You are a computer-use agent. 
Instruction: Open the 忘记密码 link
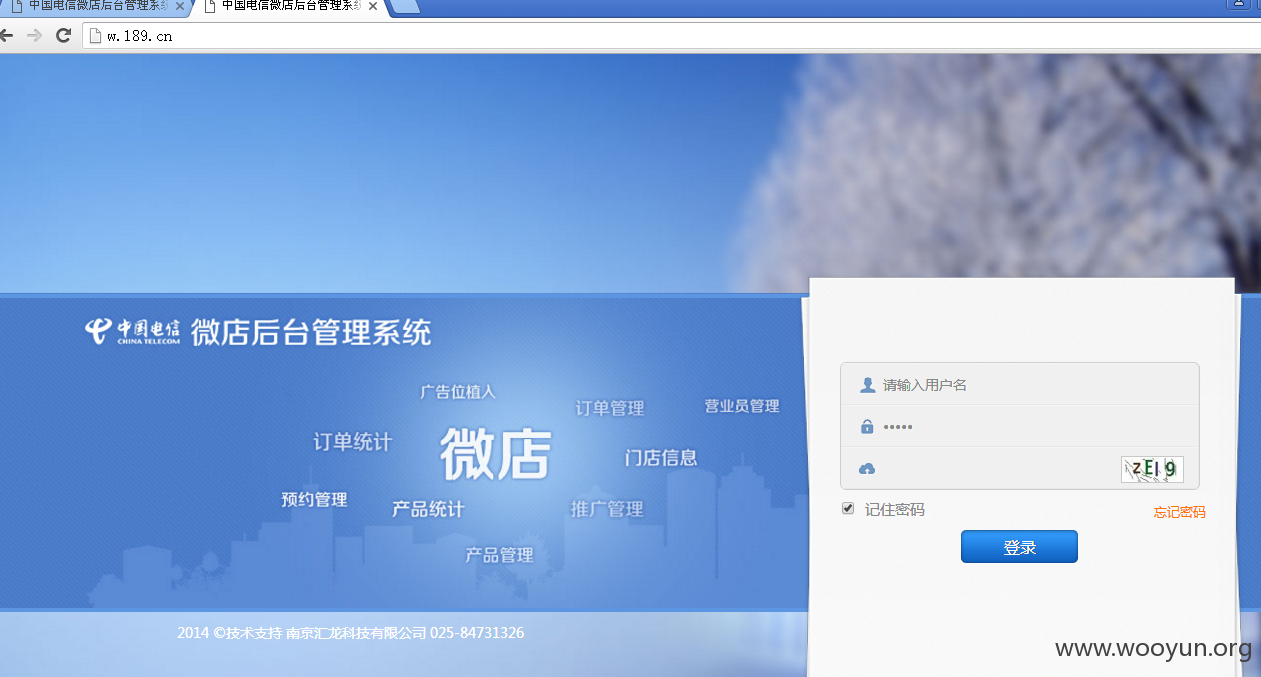point(1179,512)
